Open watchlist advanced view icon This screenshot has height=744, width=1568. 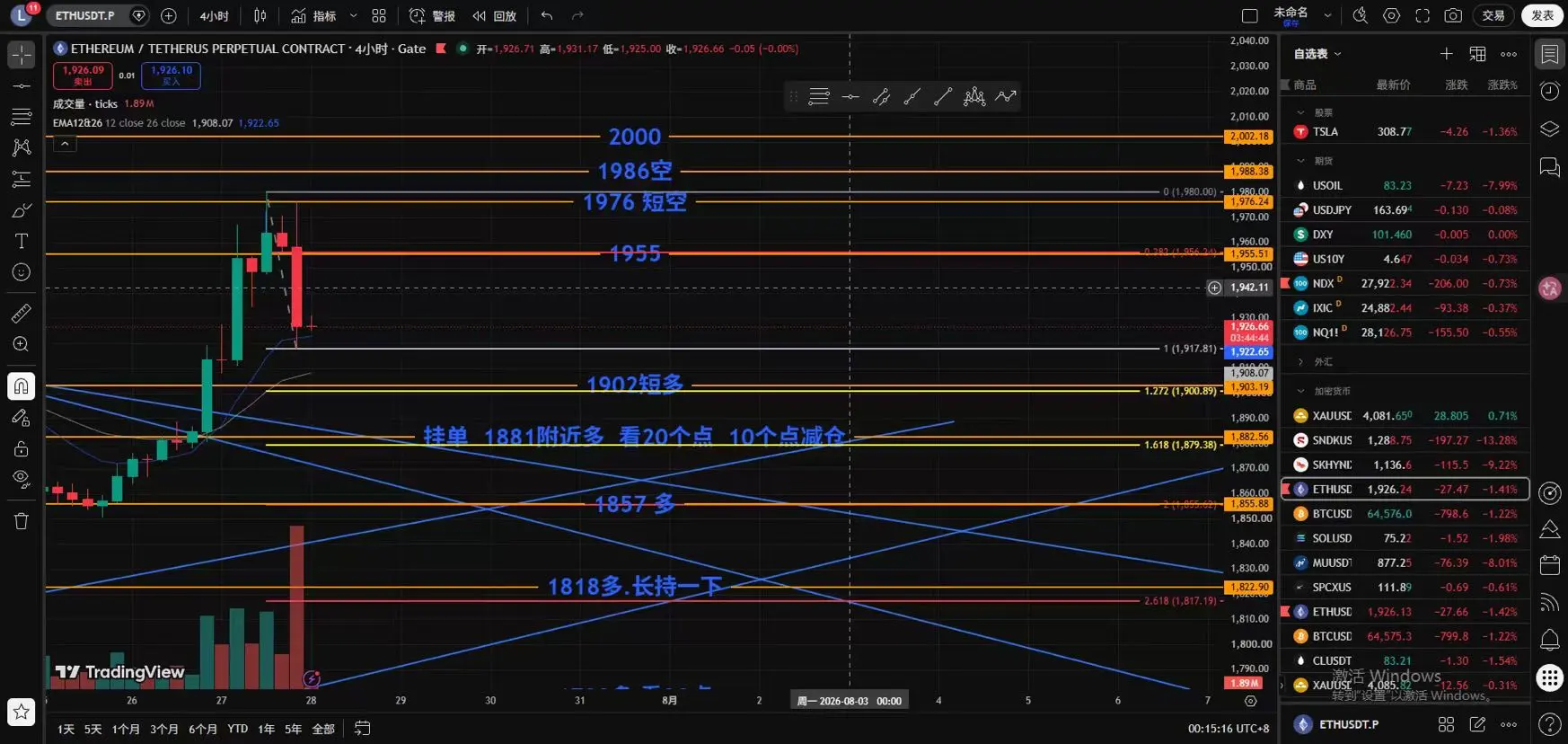click(x=1477, y=54)
